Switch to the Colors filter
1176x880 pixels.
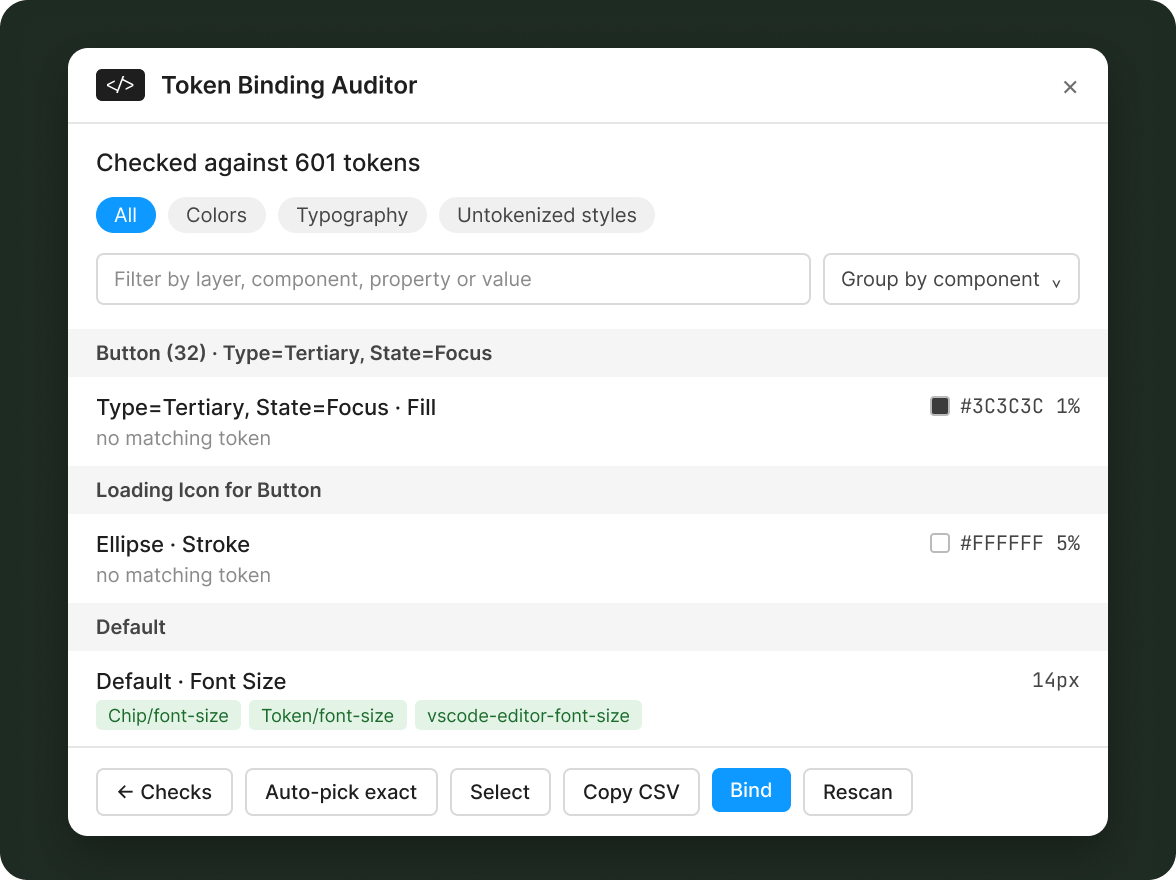click(x=217, y=215)
